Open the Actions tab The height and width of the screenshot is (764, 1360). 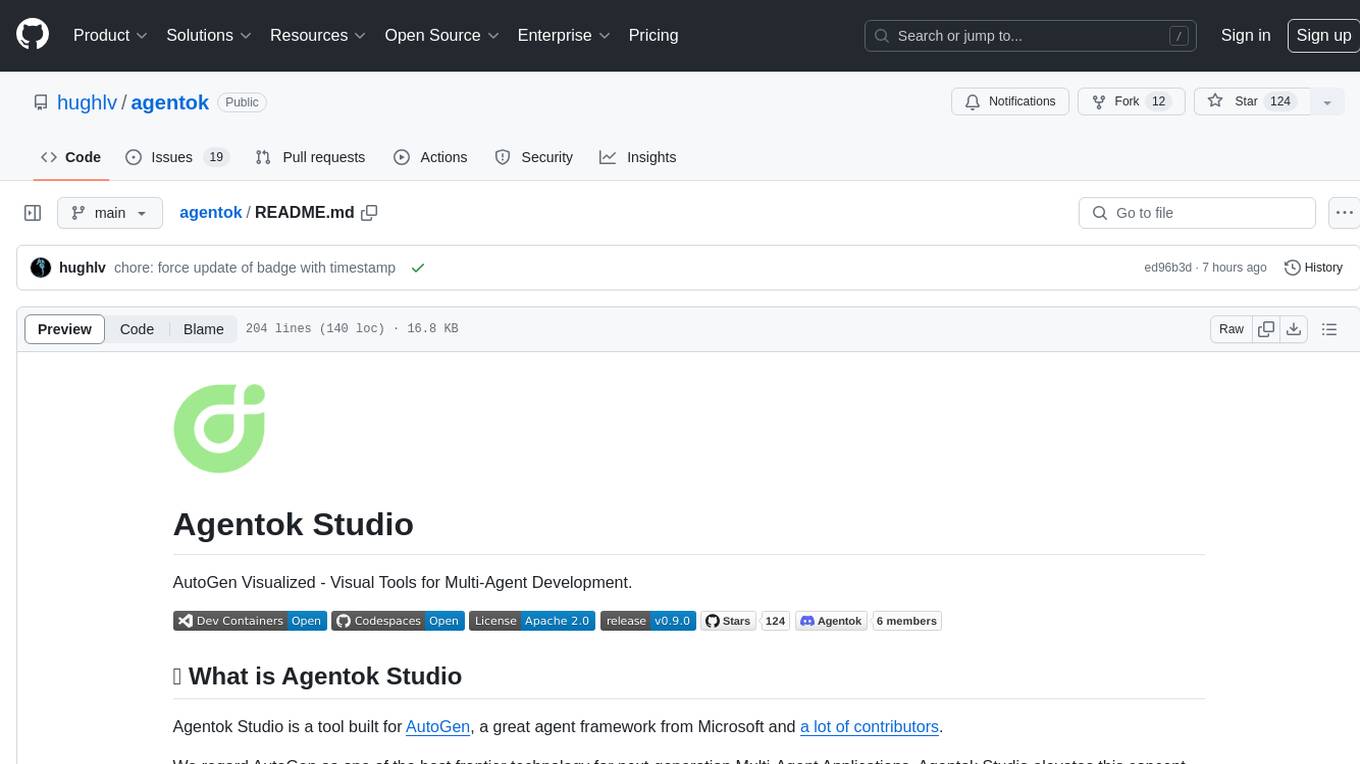point(430,157)
